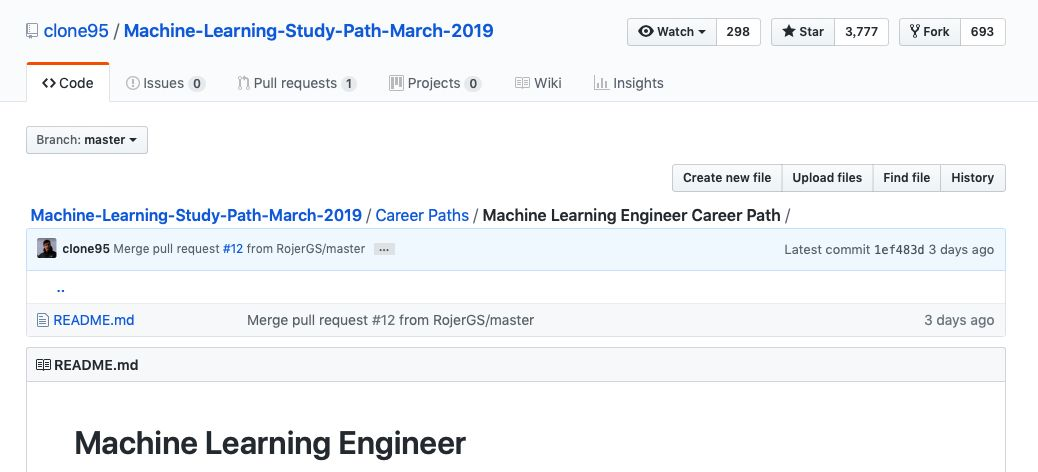Star the repository
Screen dimensions: 1038x472
coord(803,32)
